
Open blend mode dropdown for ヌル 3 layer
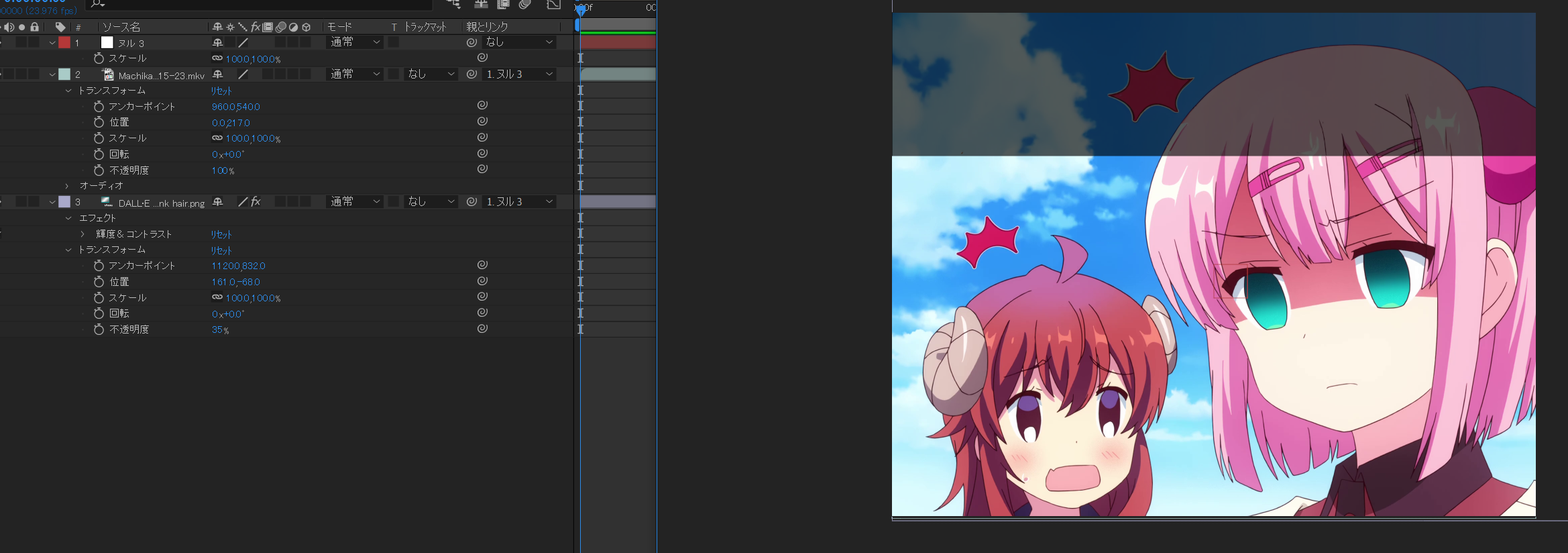[x=355, y=42]
